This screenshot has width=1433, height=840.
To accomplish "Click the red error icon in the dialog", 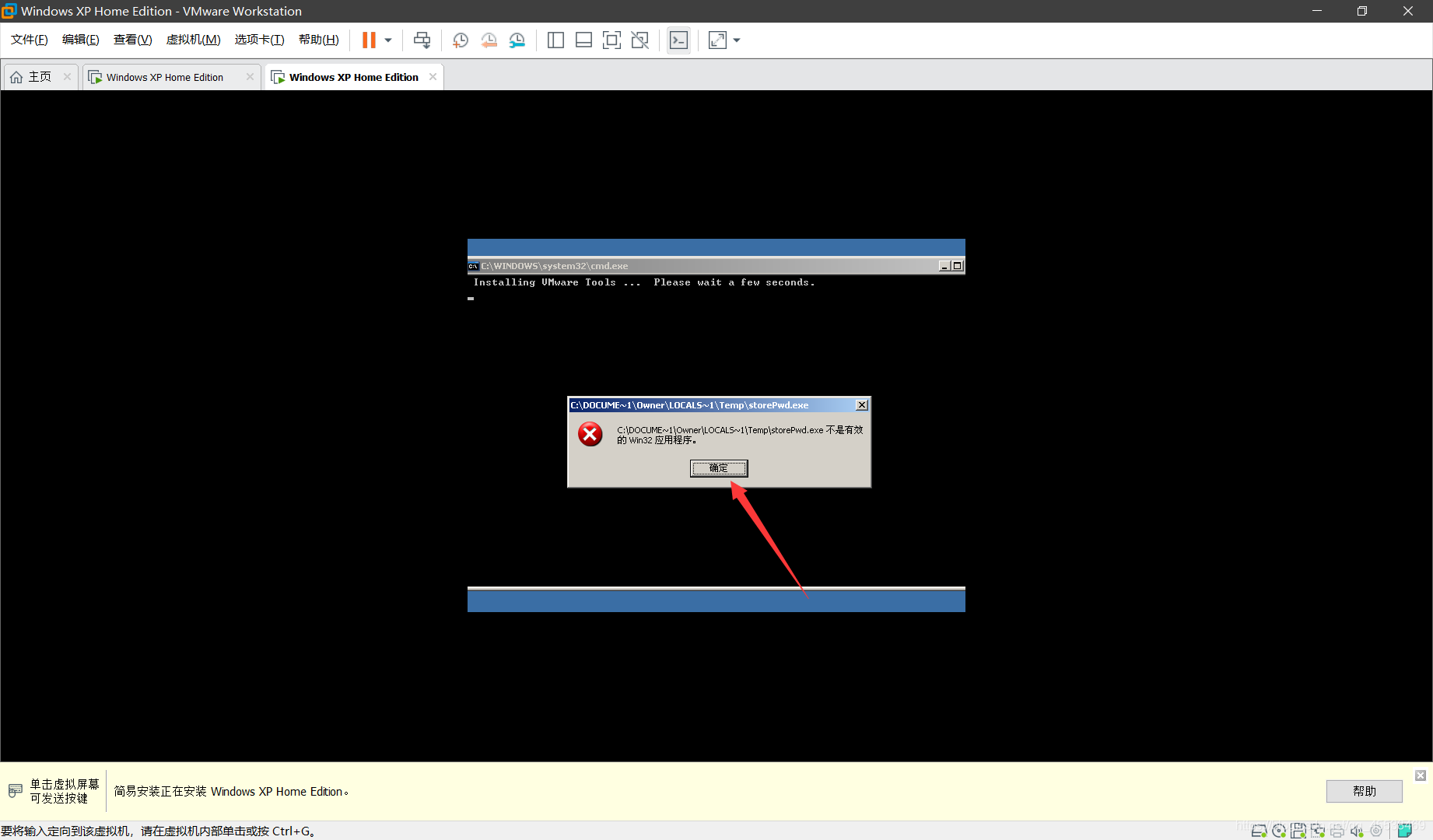I will (590, 434).
